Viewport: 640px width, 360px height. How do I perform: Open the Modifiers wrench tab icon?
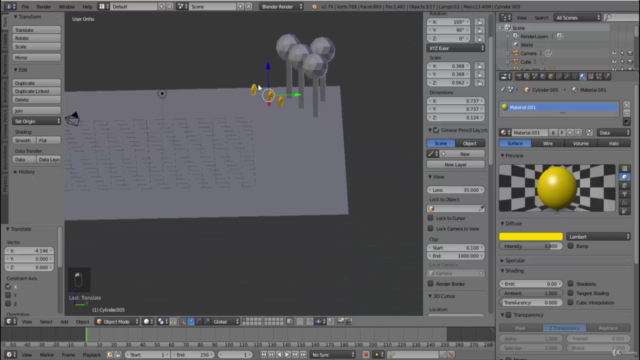coord(567,76)
